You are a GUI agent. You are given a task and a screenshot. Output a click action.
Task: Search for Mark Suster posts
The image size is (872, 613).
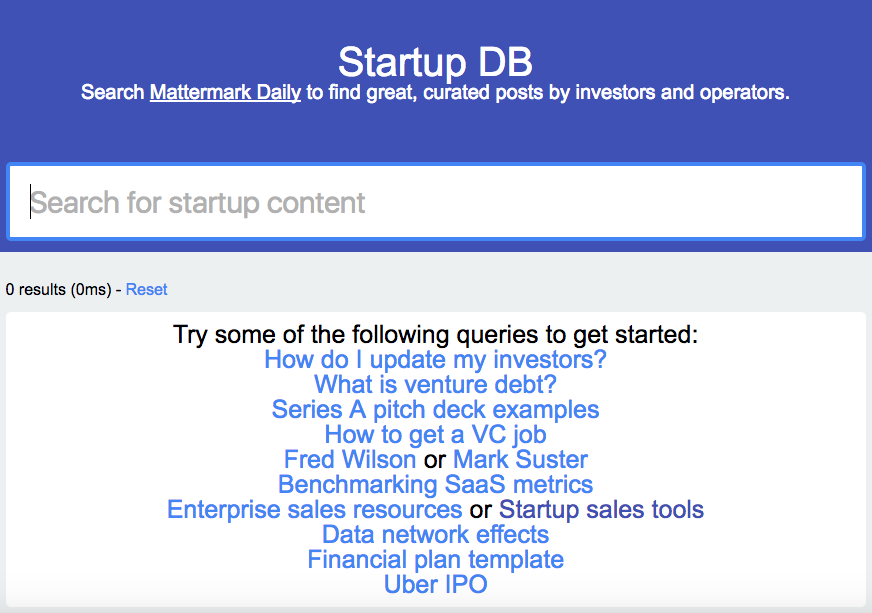(520, 460)
